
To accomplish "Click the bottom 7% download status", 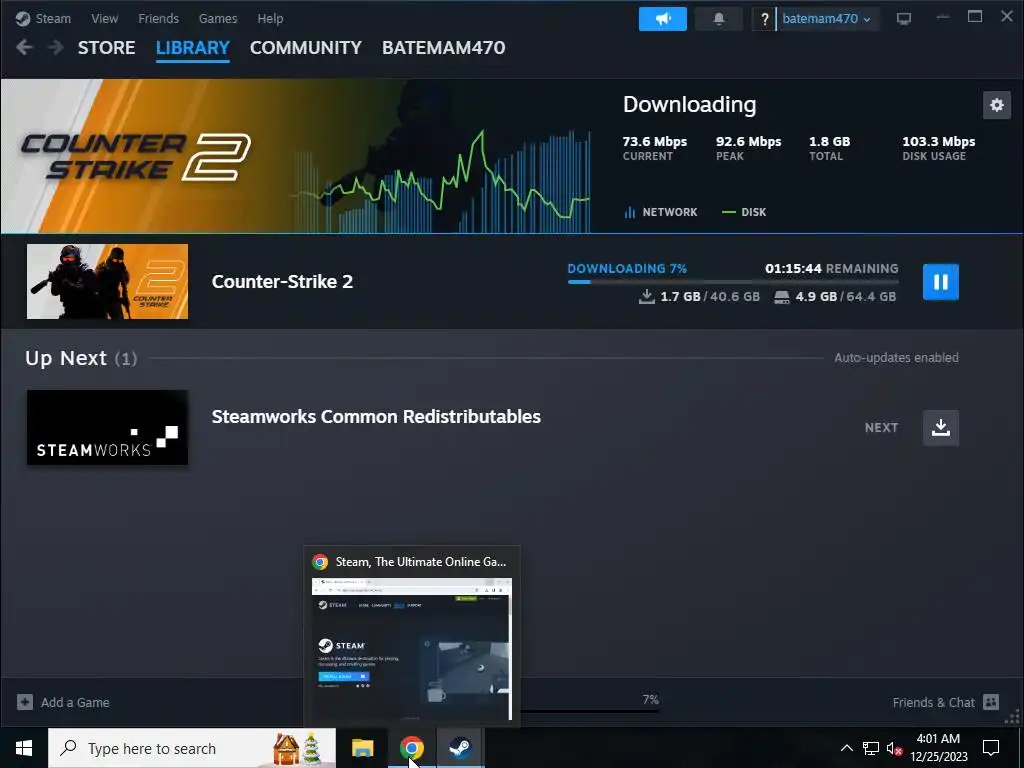I will (x=650, y=699).
